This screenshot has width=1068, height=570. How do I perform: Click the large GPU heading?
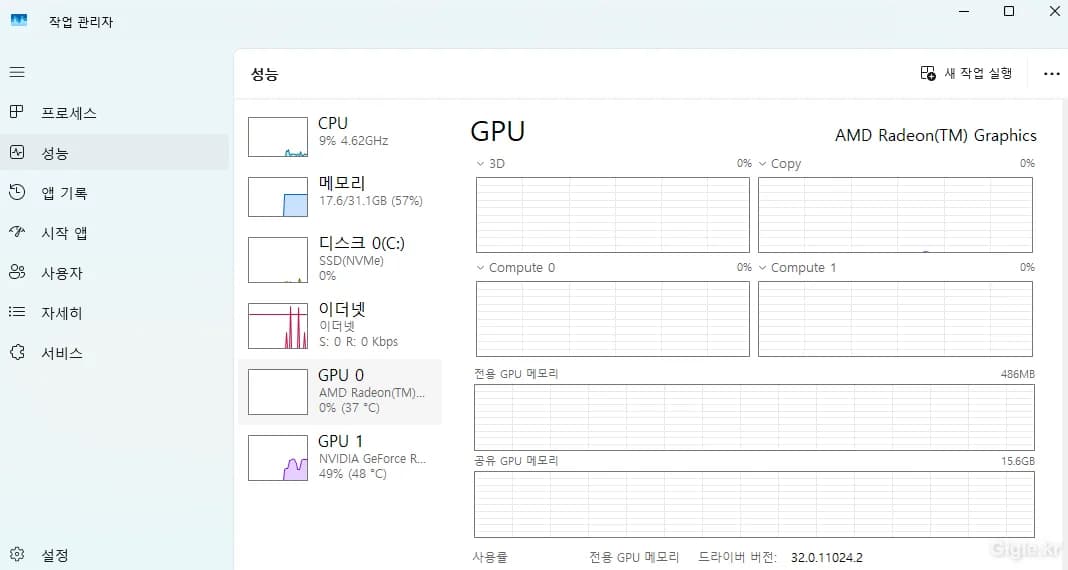tap(498, 131)
